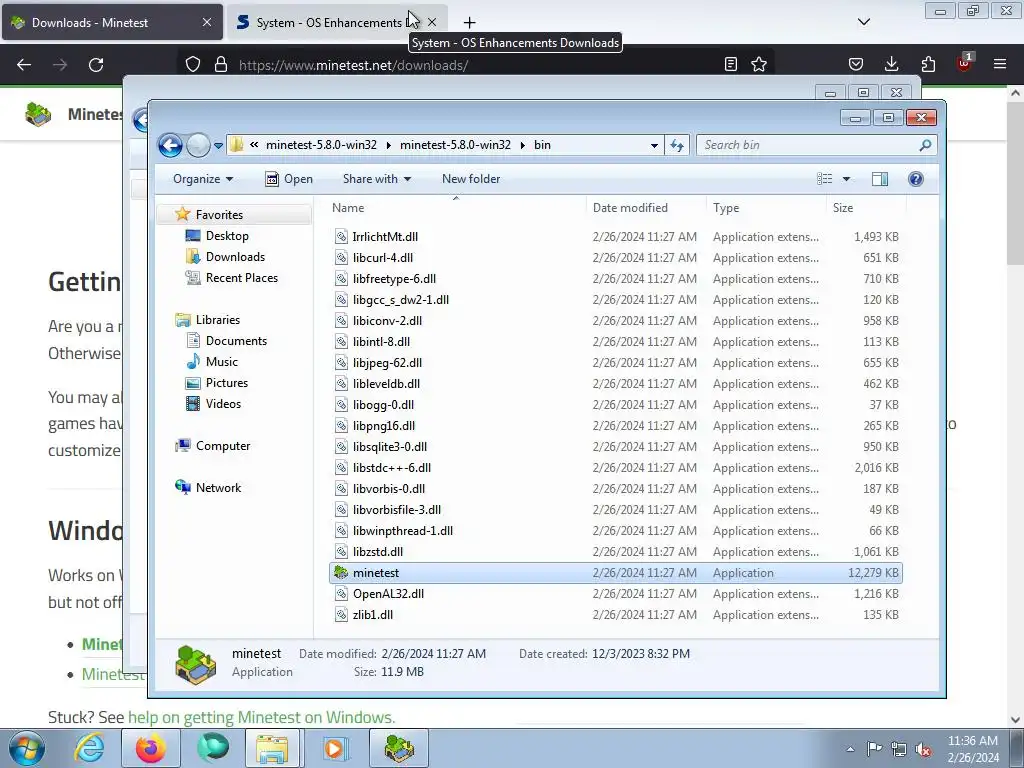Click Firefox back button
The width and height of the screenshot is (1024, 768).
(x=24, y=65)
